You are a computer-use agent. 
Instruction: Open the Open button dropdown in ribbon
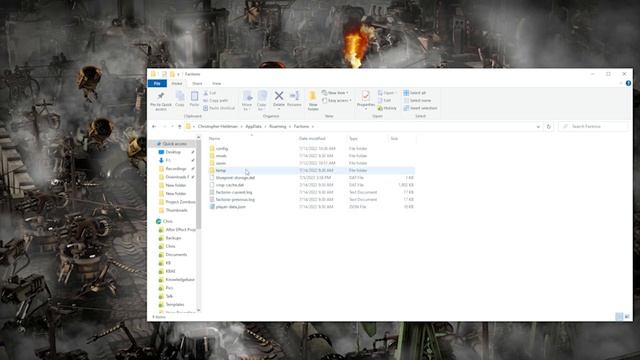[x=386, y=93]
